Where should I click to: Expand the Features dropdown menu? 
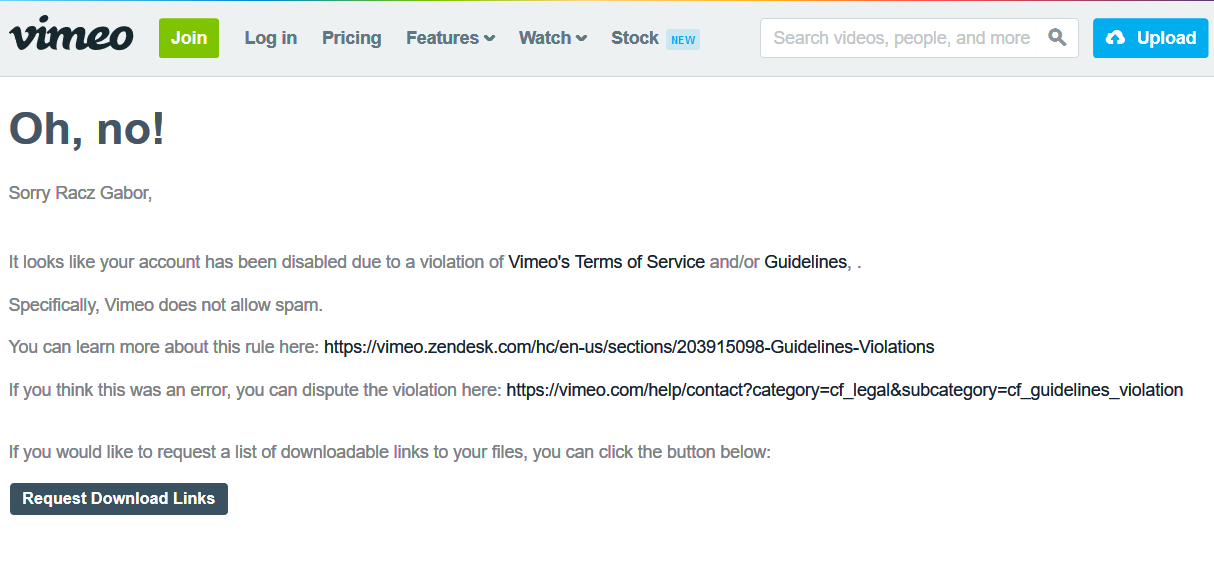pos(450,38)
